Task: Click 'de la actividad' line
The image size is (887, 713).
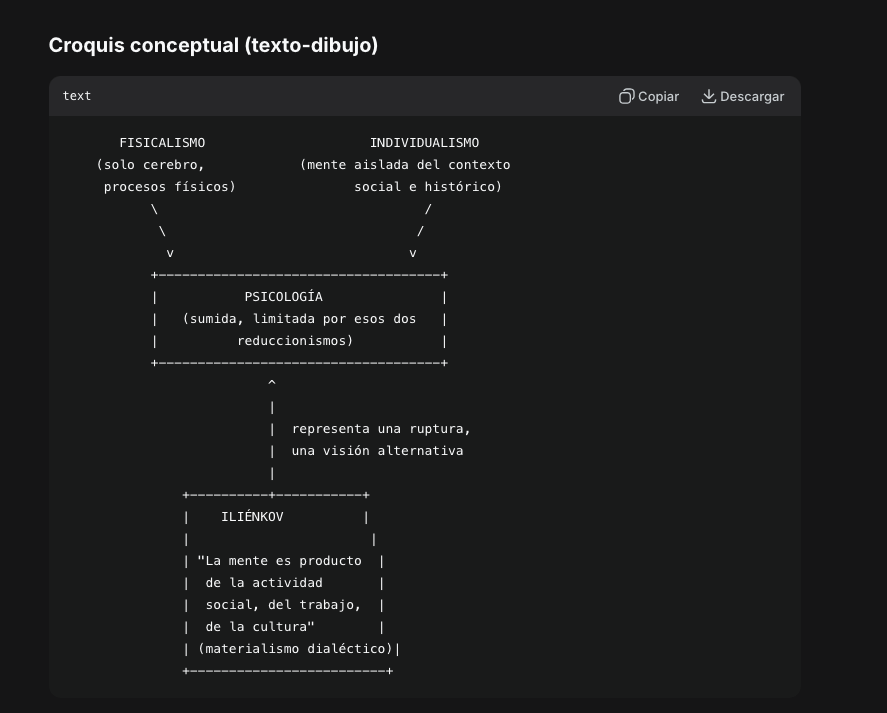Action: point(264,583)
